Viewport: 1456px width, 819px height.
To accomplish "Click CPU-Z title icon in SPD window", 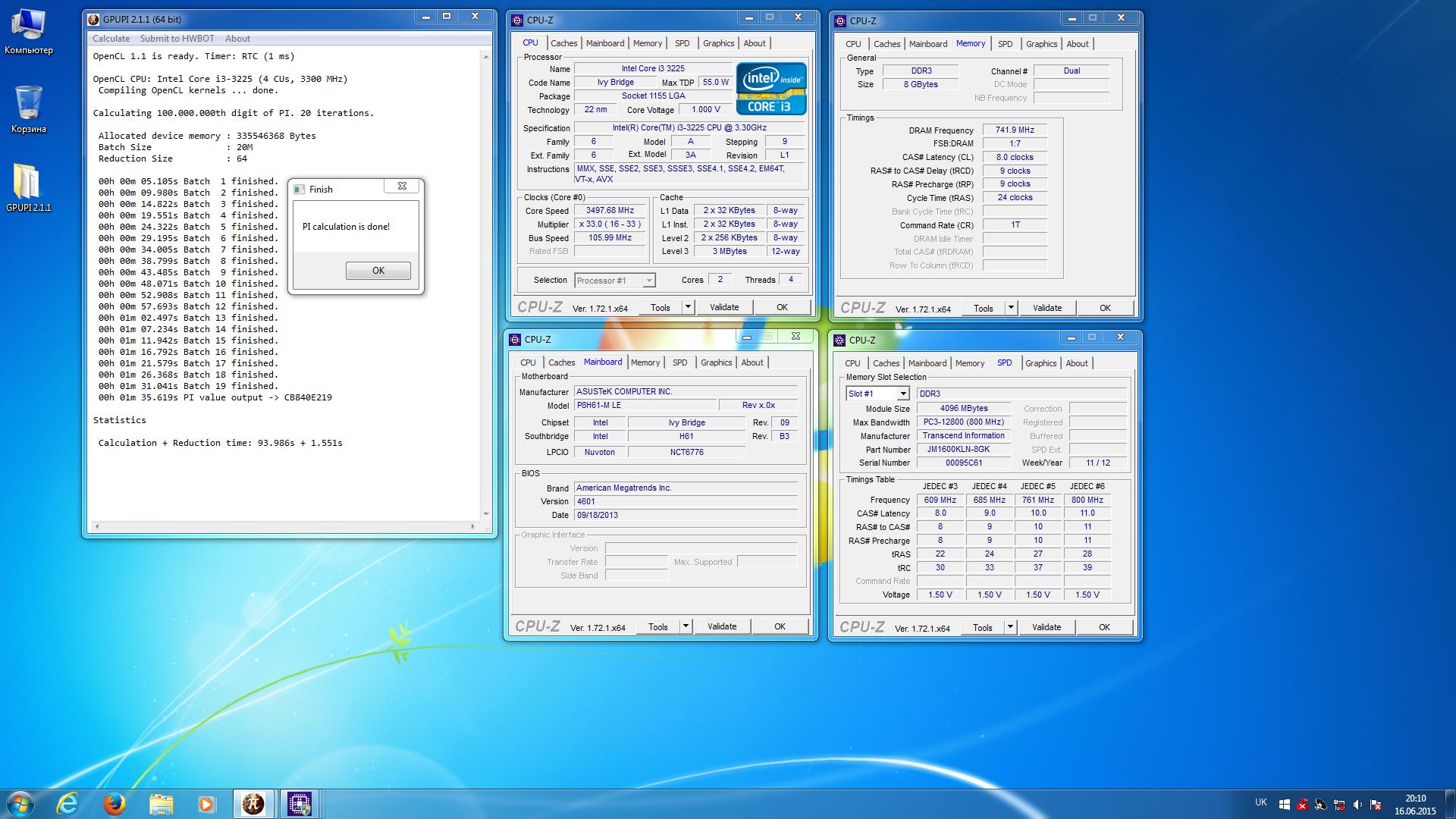I will tap(839, 340).
